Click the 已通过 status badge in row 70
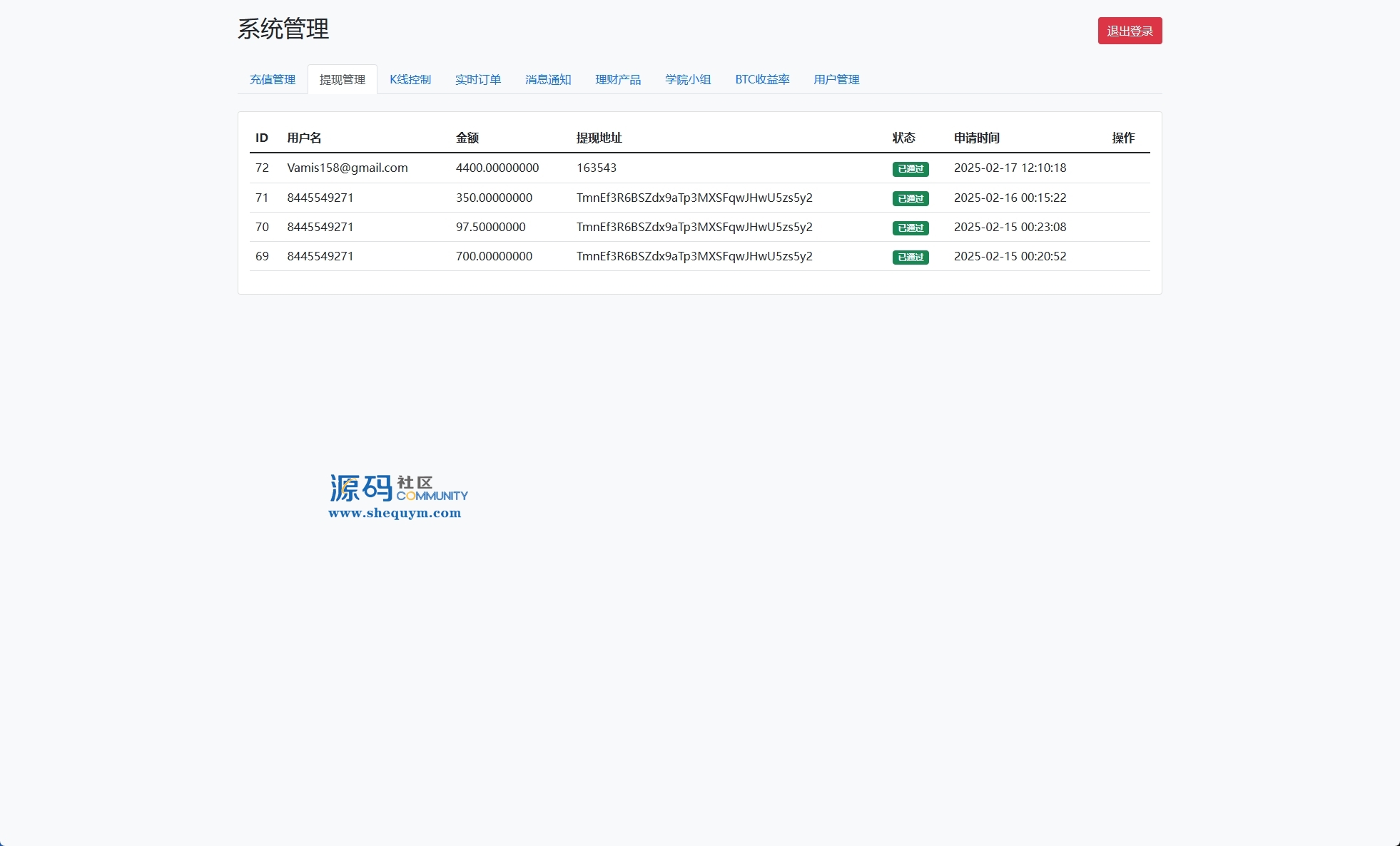 (x=910, y=228)
